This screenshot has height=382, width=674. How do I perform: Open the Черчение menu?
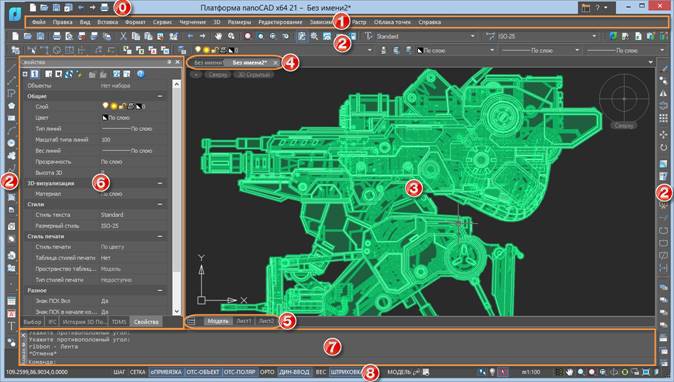[x=193, y=22]
